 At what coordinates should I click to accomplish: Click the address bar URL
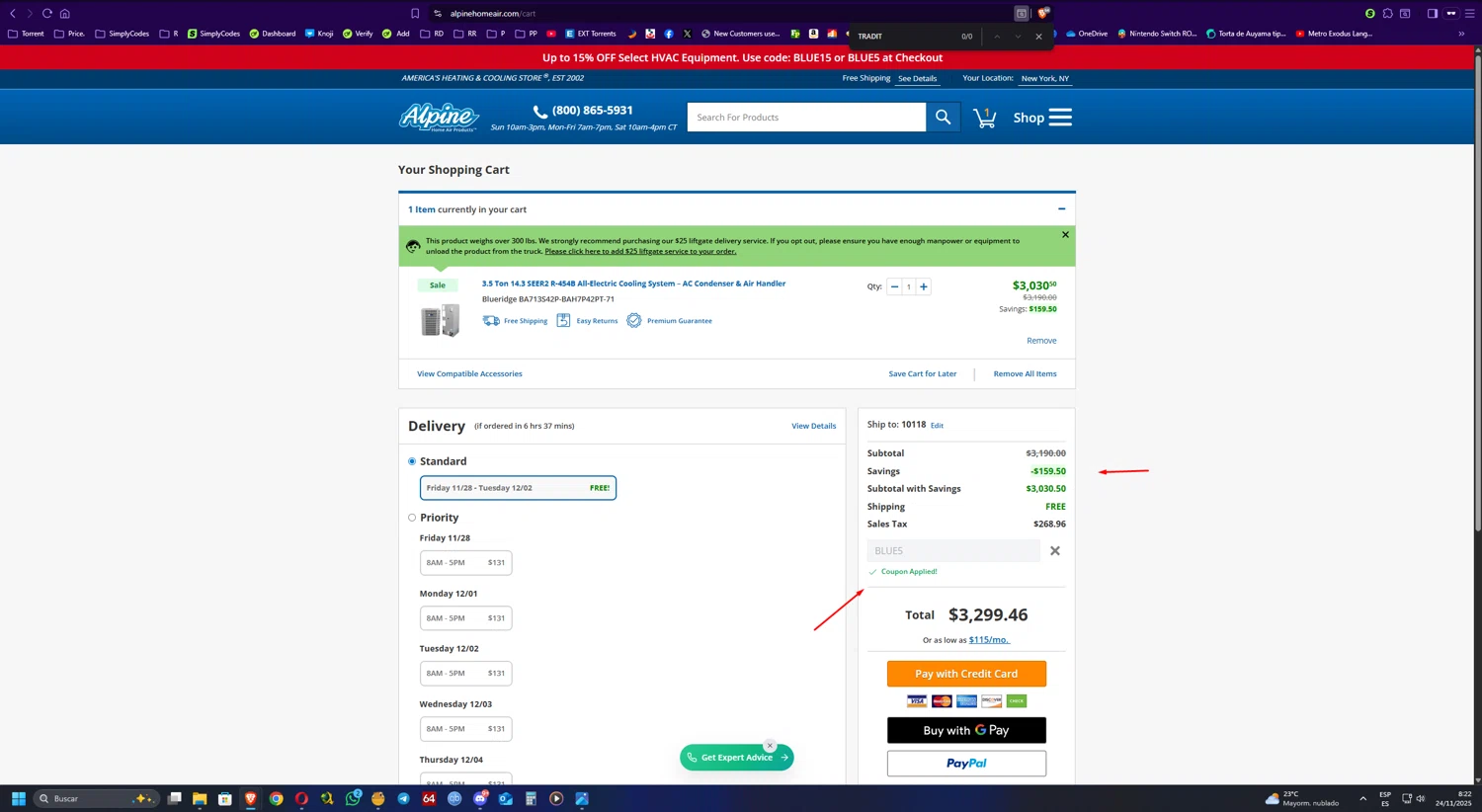(492, 14)
